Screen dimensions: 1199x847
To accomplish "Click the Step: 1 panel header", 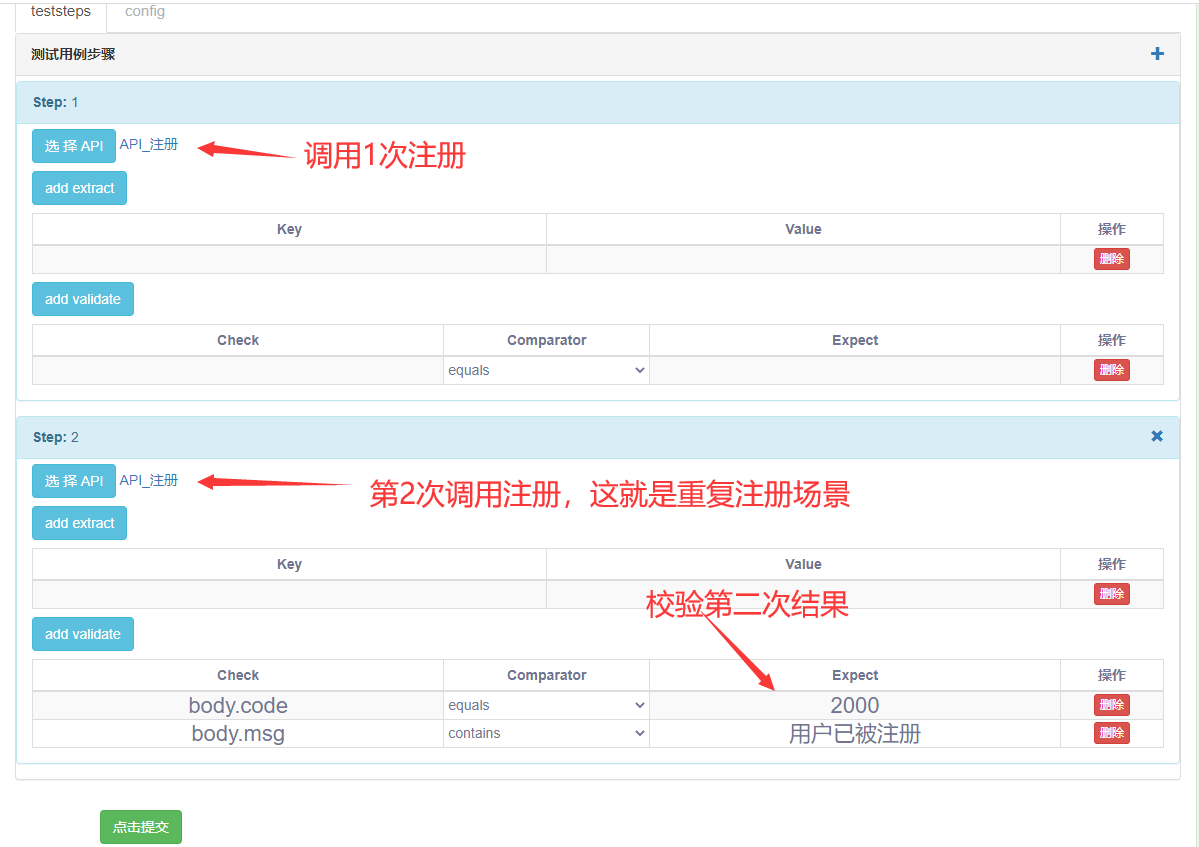I will click(x=597, y=102).
